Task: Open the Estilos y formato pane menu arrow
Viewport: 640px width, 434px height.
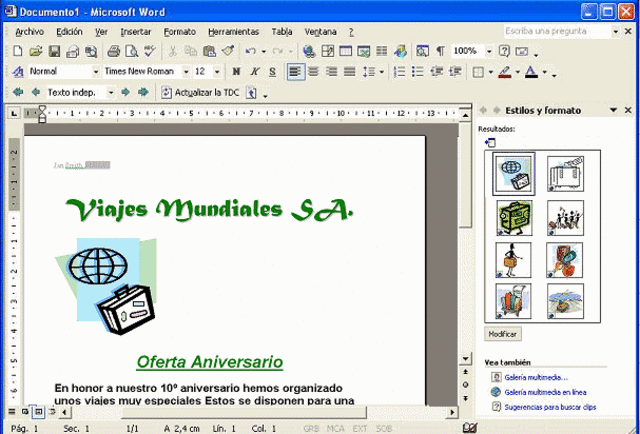Action: pyautogui.click(x=613, y=110)
